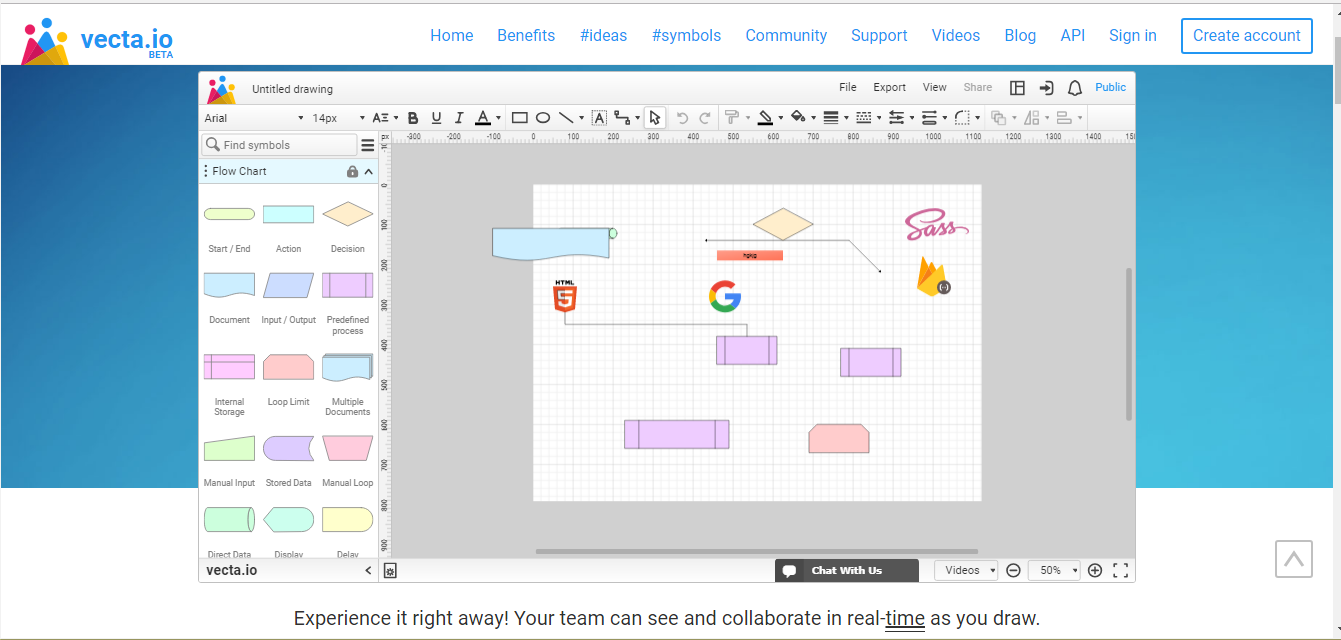1341x640 pixels.
Task: Open the View menu
Action: click(x=935, y=88)
